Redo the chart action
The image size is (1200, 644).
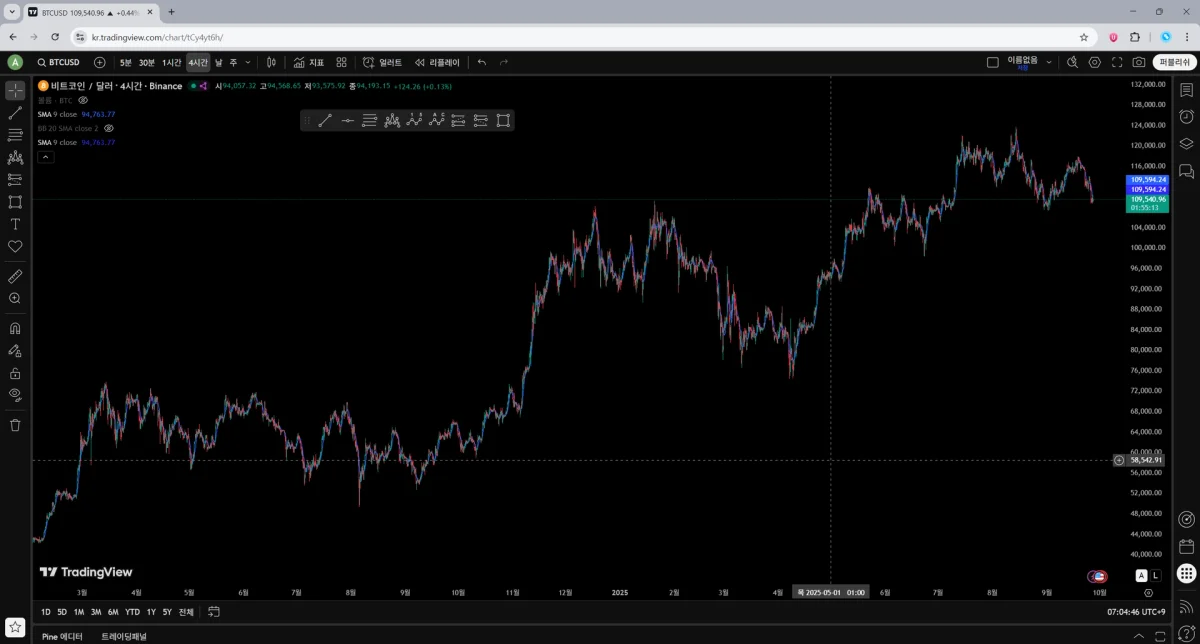click(x=504, y=62)
